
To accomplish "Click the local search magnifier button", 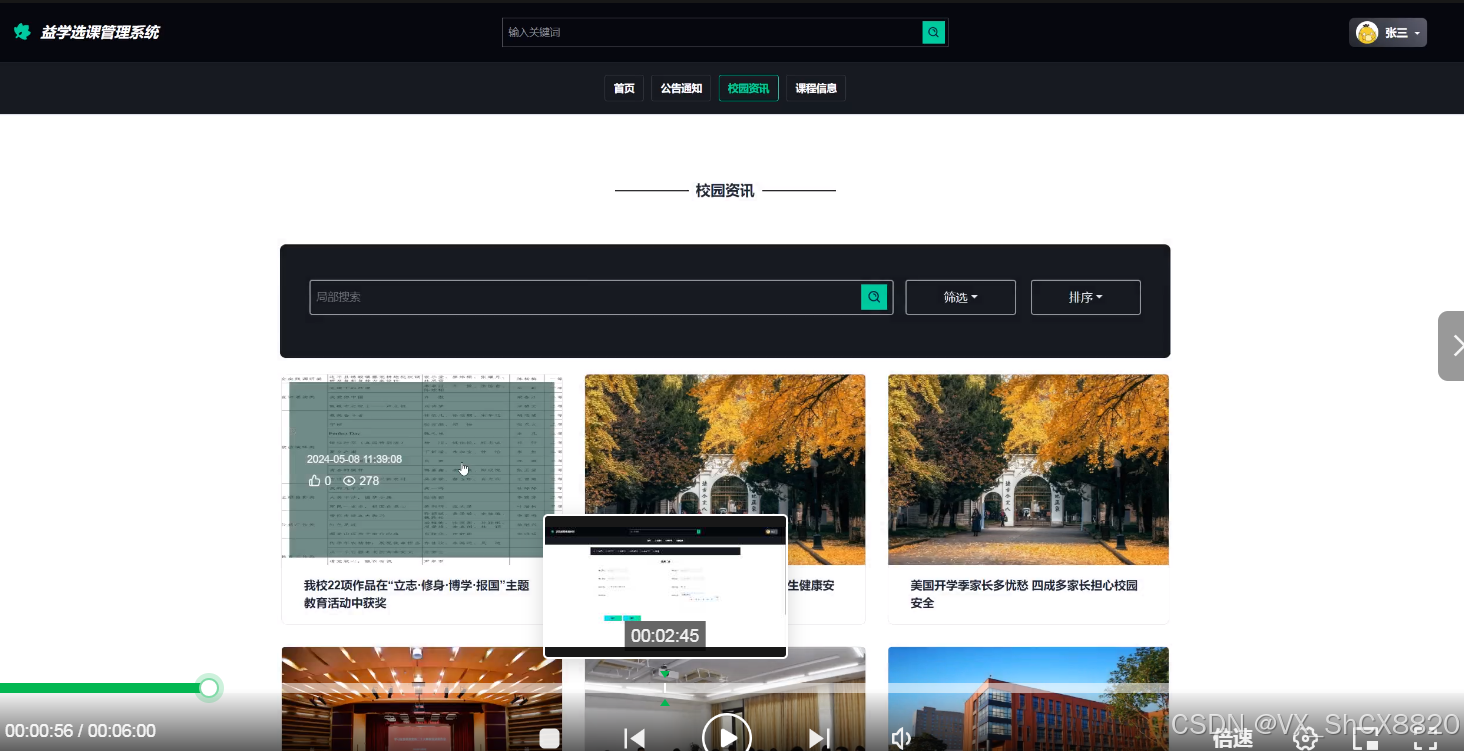I will click(x=874, y=297).
